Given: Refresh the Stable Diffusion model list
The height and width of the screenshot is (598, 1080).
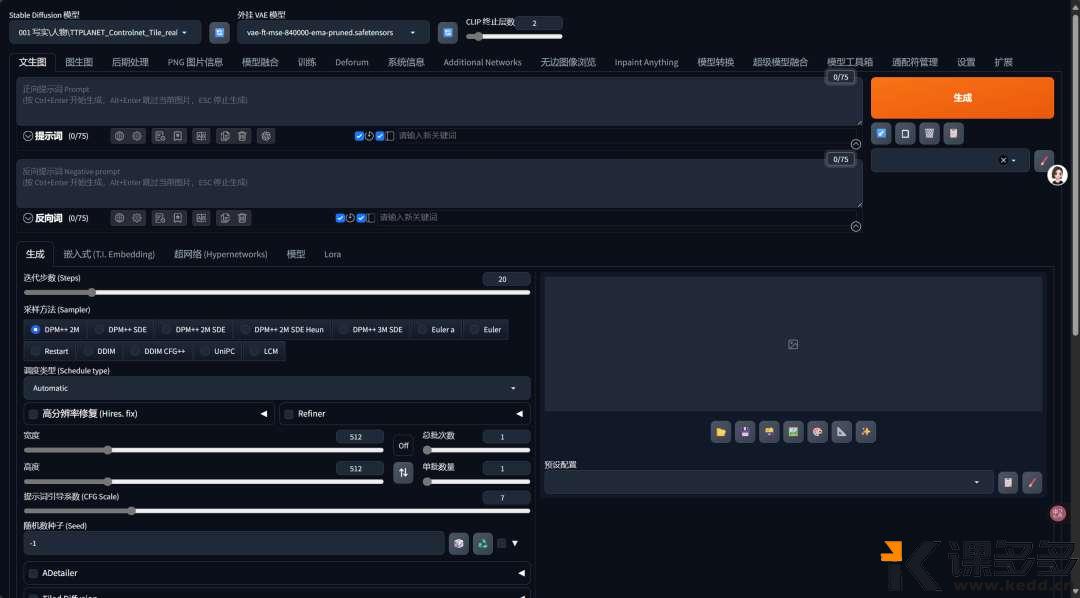Looking at the screenshot, I should click(x=219, y=33).
